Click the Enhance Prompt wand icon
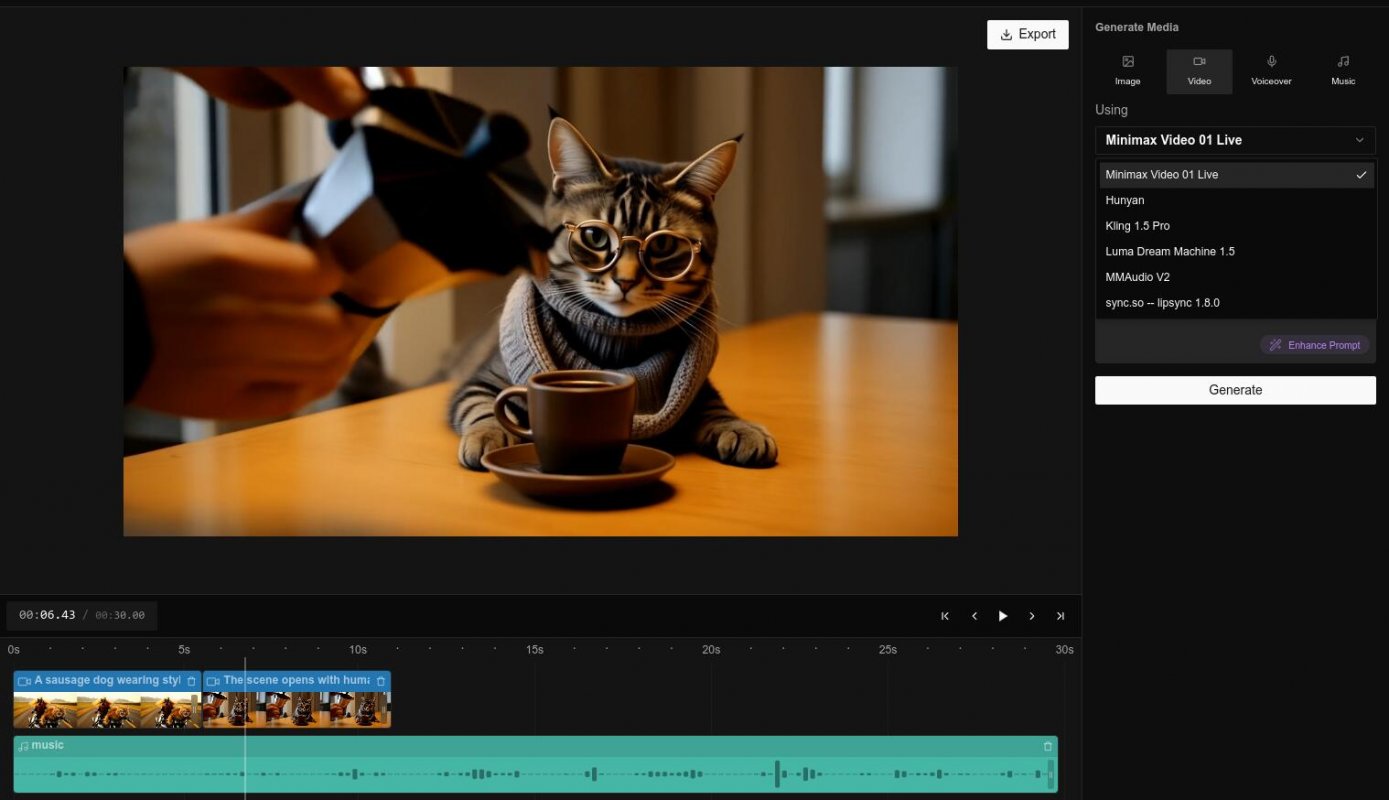1389x800 pixels. click(x=1275, y=344)
